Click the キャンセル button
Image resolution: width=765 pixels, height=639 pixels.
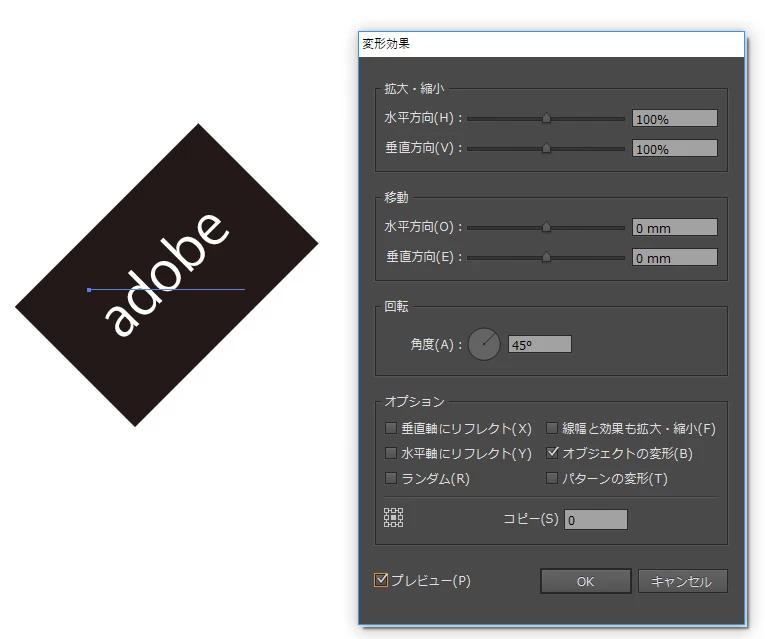[x=683, y=581]
